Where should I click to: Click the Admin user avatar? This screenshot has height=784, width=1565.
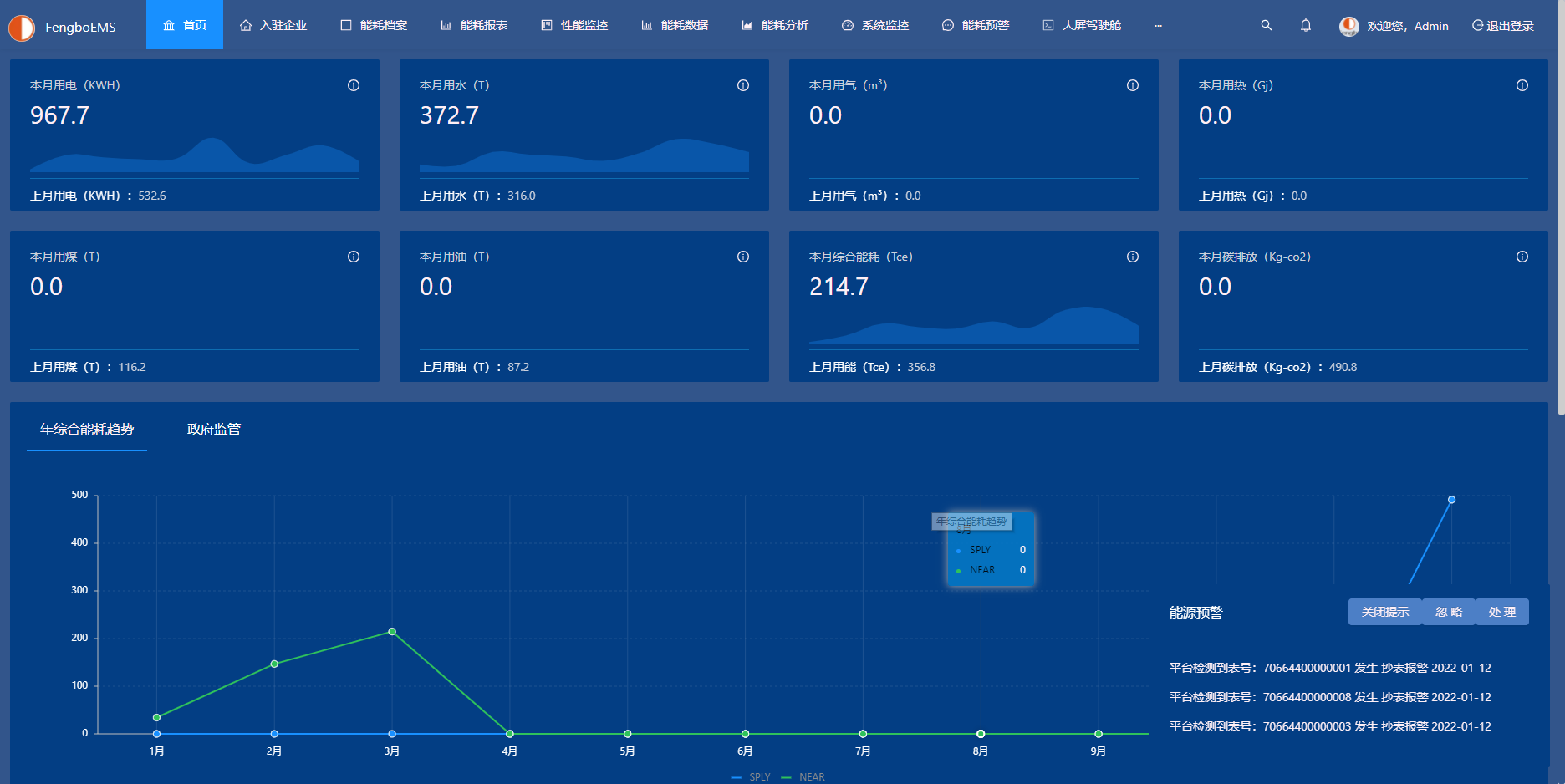[x=1348, y=26]
